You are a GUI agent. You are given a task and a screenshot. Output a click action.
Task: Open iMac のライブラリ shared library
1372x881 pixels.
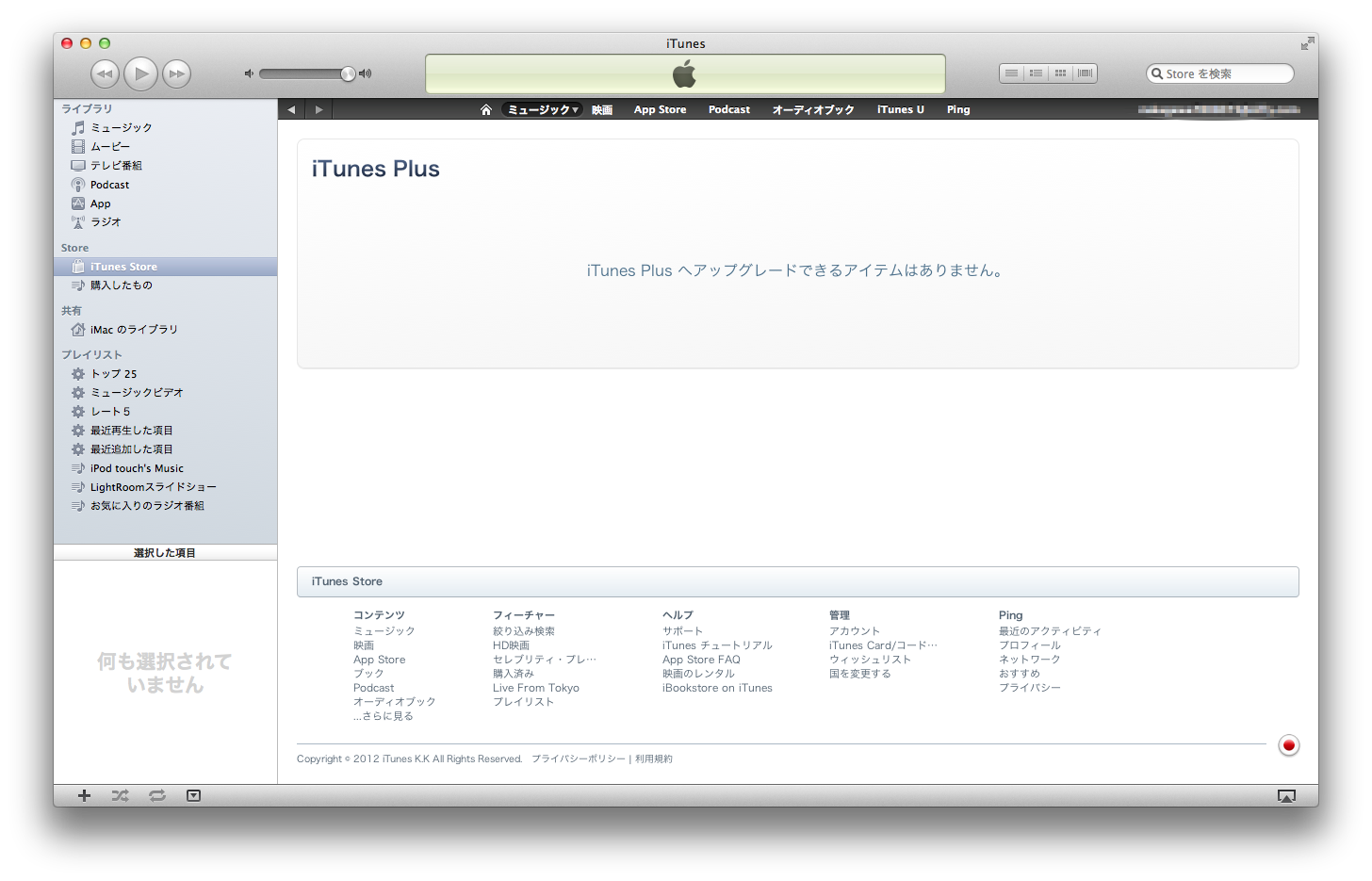click(x=165, y=330)
